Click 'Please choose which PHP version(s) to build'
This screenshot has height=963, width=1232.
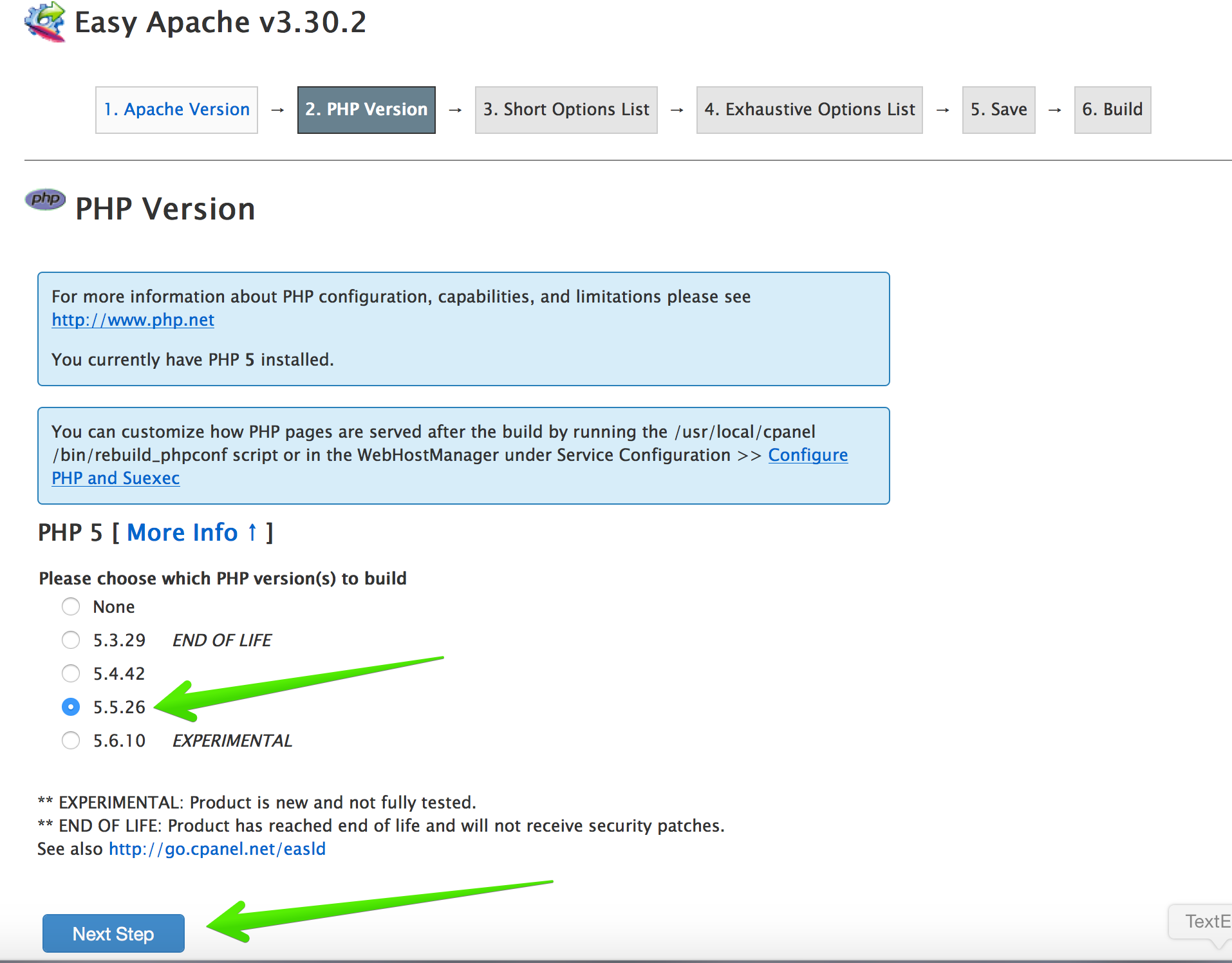tap(223, 579)
